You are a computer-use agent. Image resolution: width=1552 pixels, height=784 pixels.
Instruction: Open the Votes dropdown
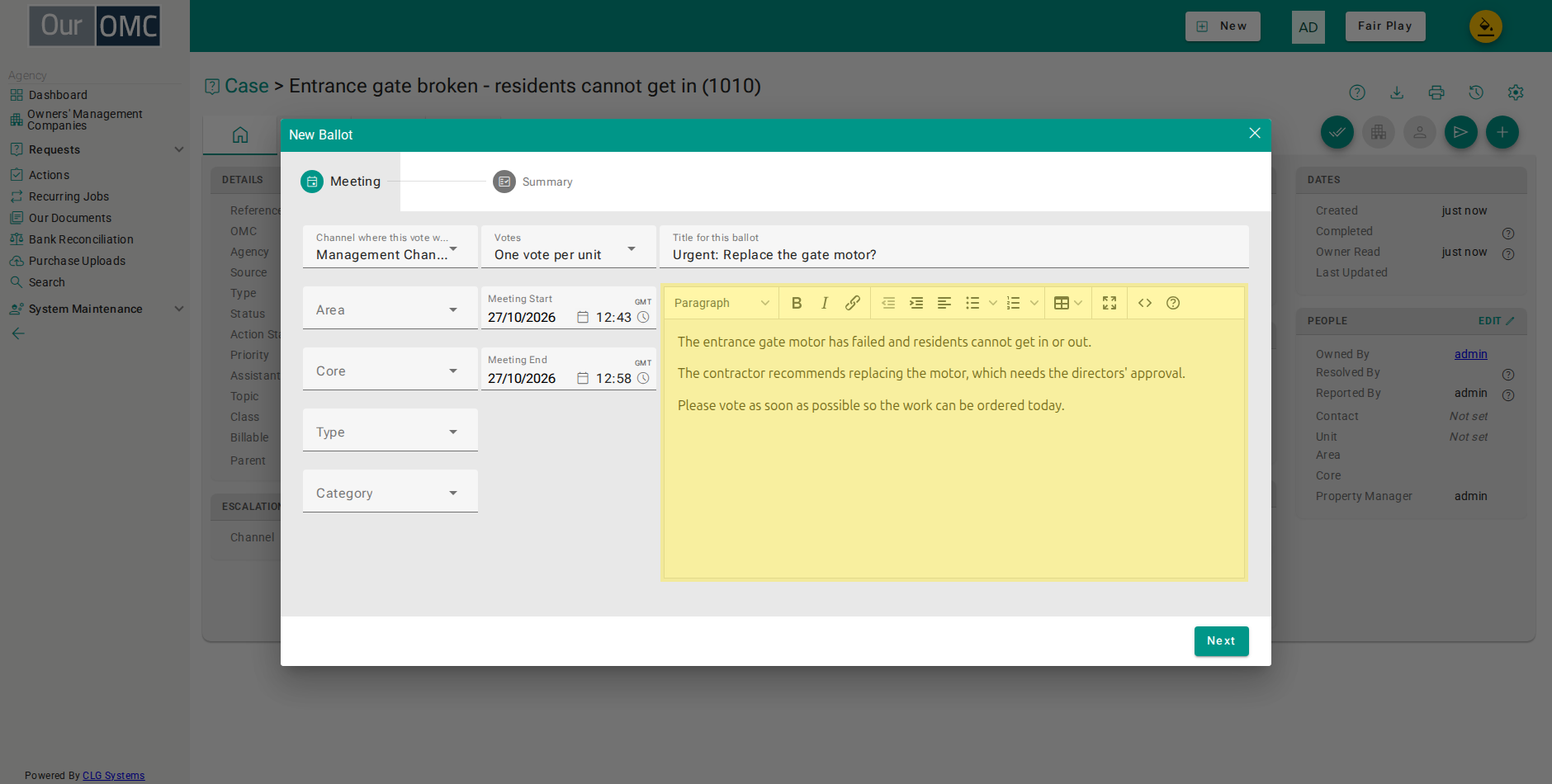tap(569, 247)
